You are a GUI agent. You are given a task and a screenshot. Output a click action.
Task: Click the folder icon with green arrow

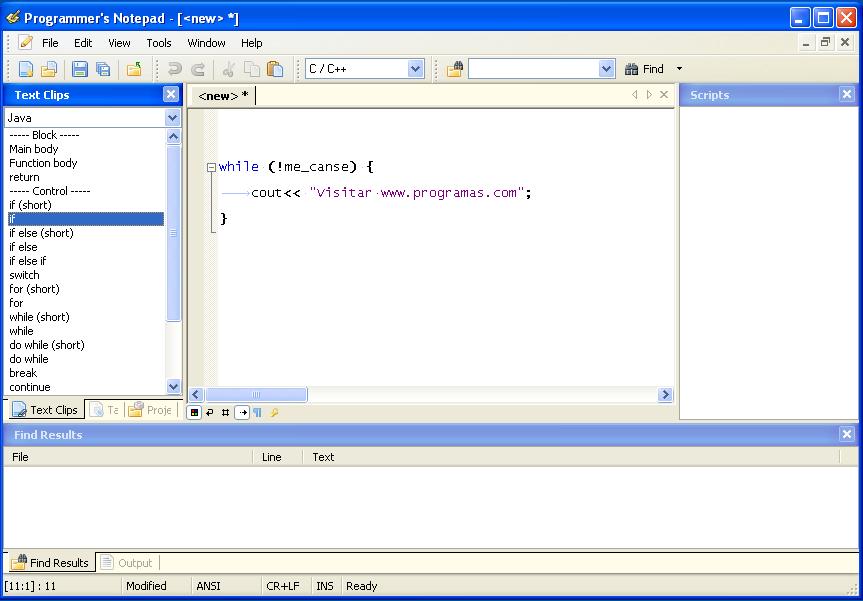[x=134, y=69]
